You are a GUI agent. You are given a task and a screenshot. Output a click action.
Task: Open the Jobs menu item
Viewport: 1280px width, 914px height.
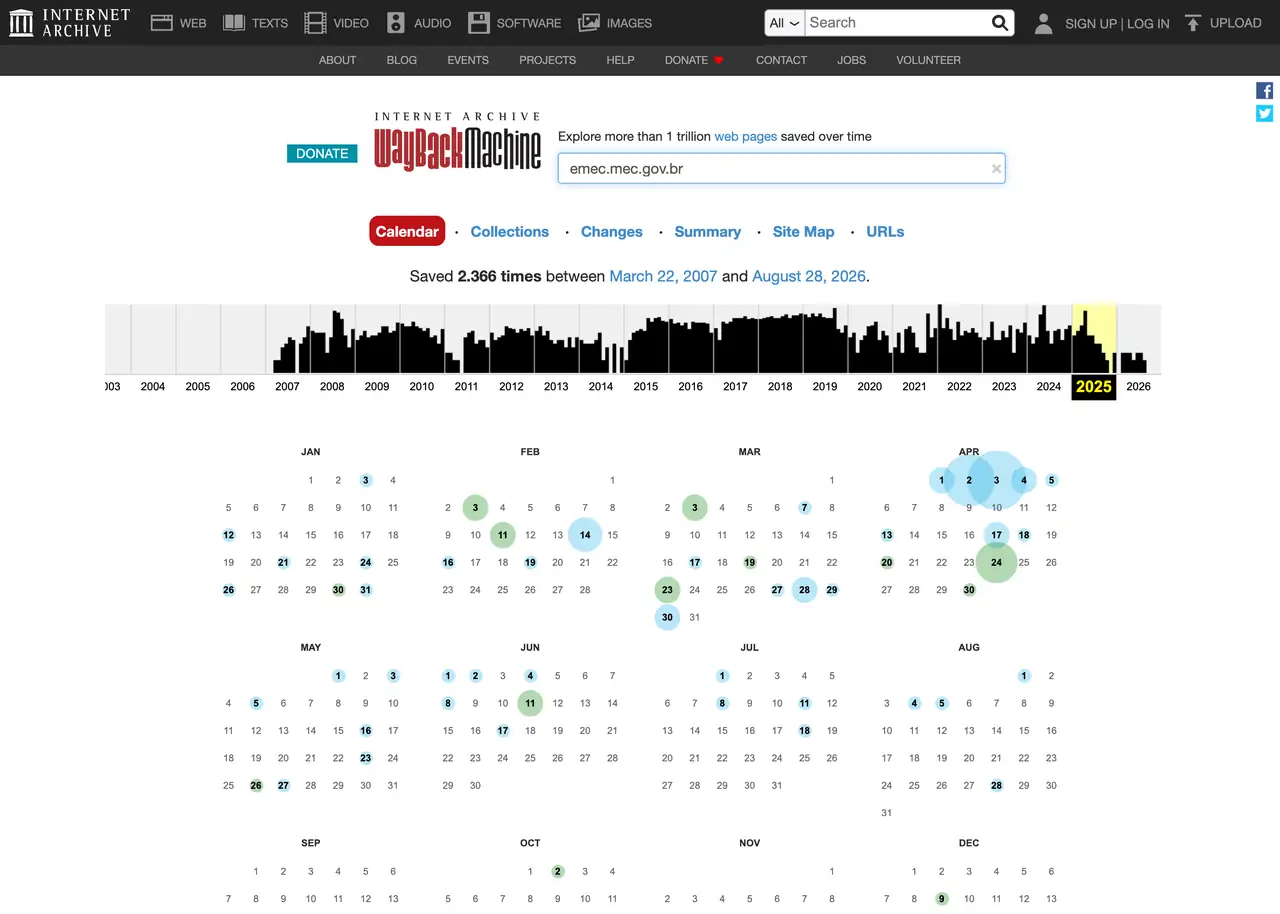852,60
